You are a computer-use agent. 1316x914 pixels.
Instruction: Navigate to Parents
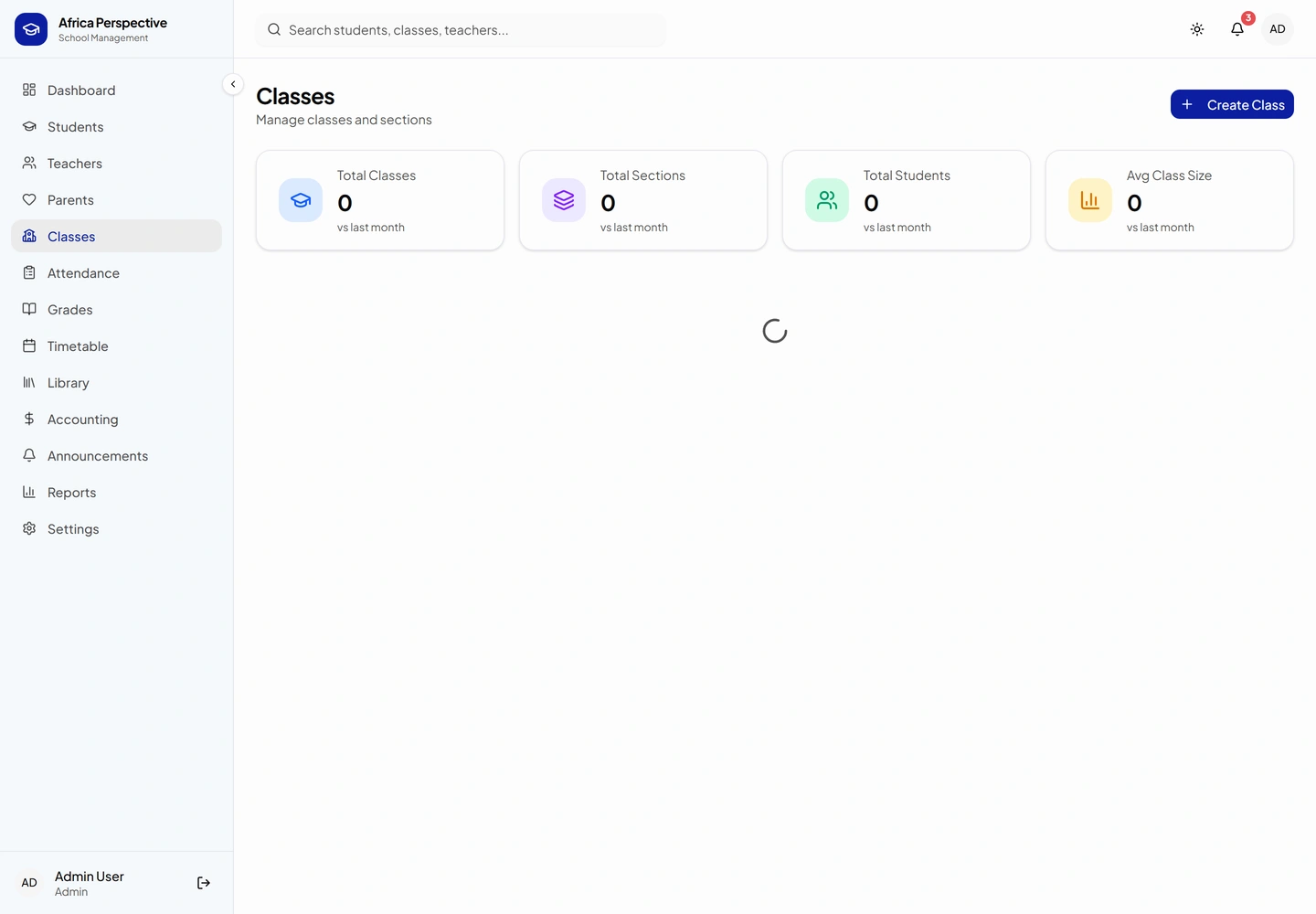[116, 199]
